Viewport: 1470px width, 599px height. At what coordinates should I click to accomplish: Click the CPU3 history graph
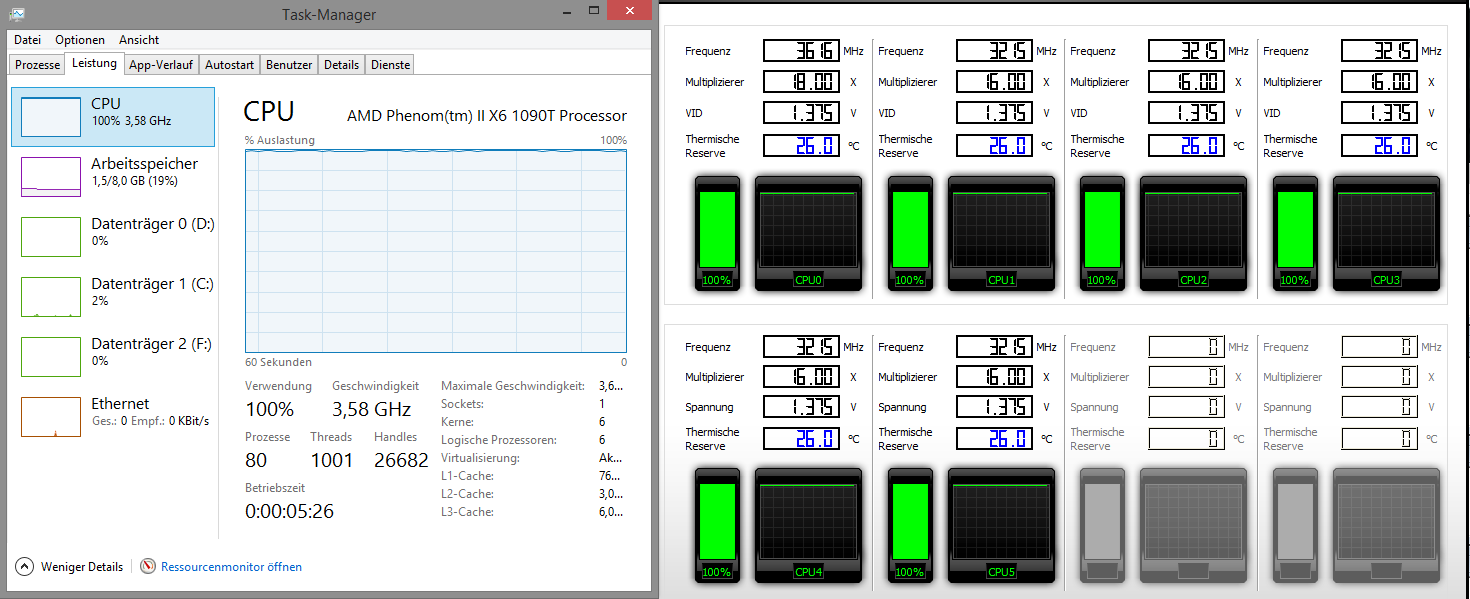pyautogui.click(x=1386, y=229)
